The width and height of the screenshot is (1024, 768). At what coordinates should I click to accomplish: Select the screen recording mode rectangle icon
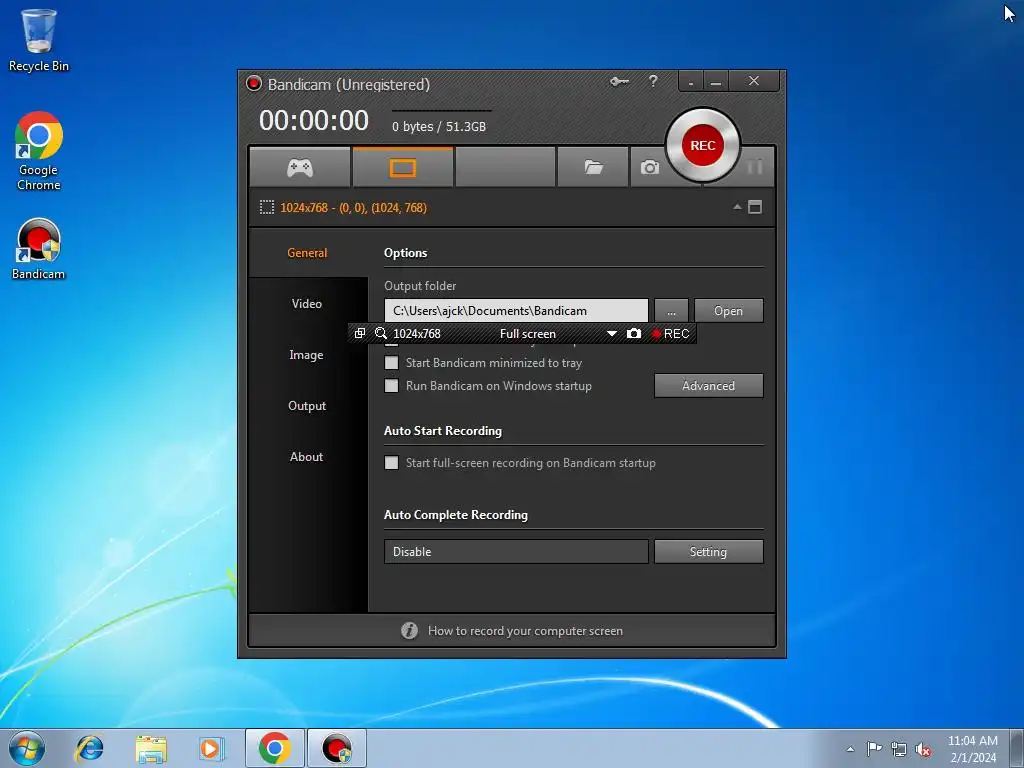point(402,168)
